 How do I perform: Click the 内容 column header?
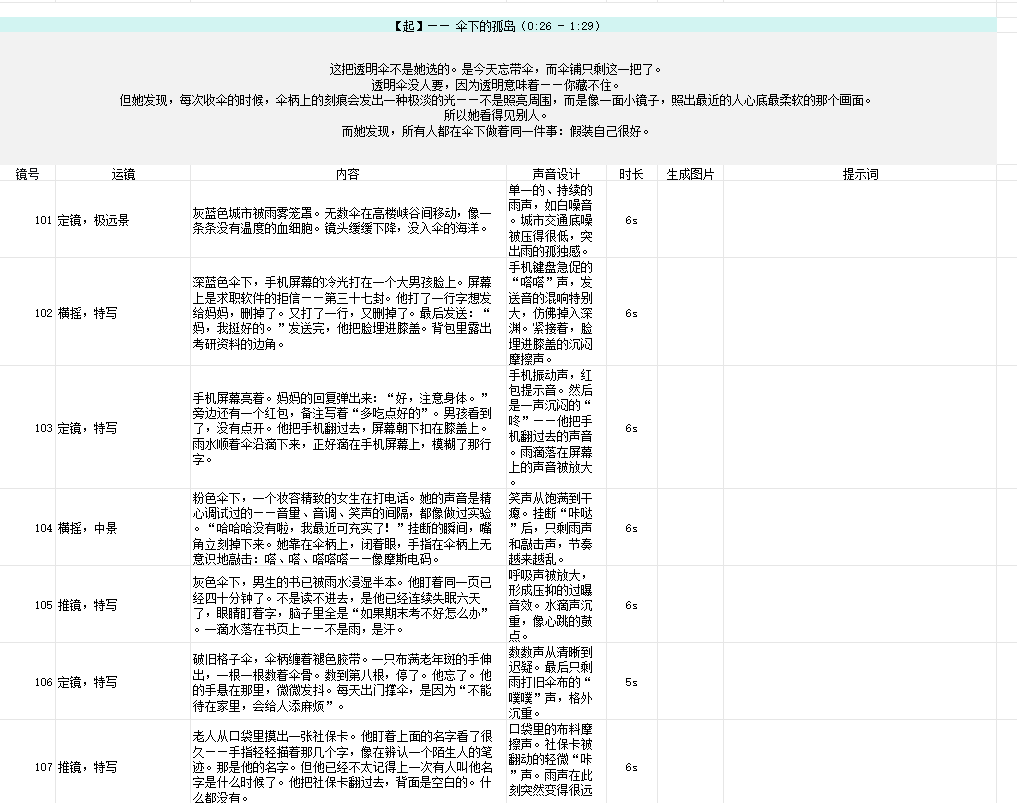coord(348,173)
